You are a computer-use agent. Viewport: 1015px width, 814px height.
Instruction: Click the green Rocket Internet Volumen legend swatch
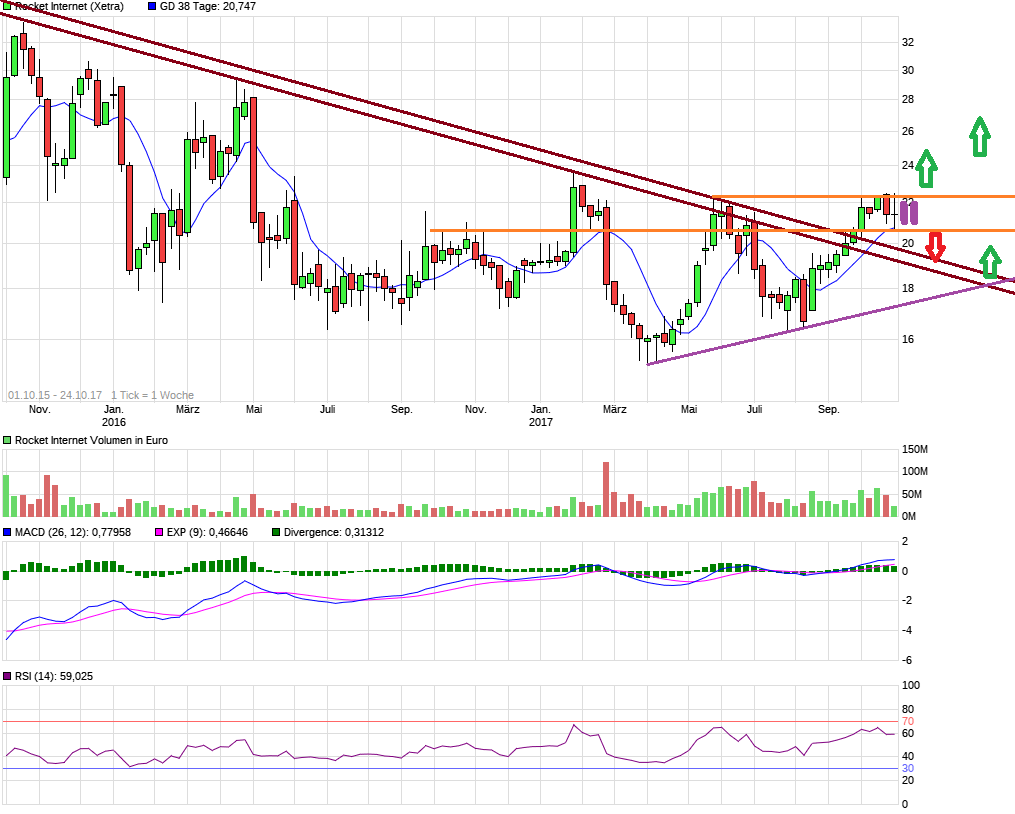7,440
